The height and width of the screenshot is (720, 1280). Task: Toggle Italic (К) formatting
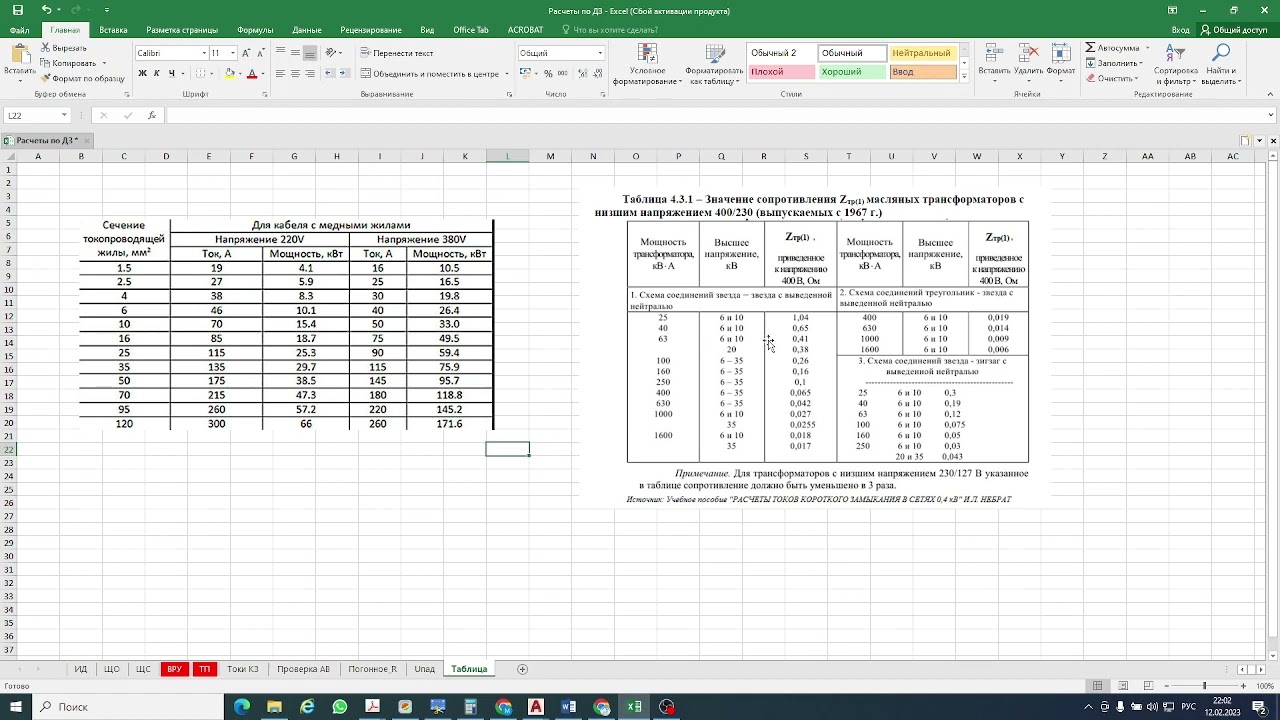click(x=157, y=73)
